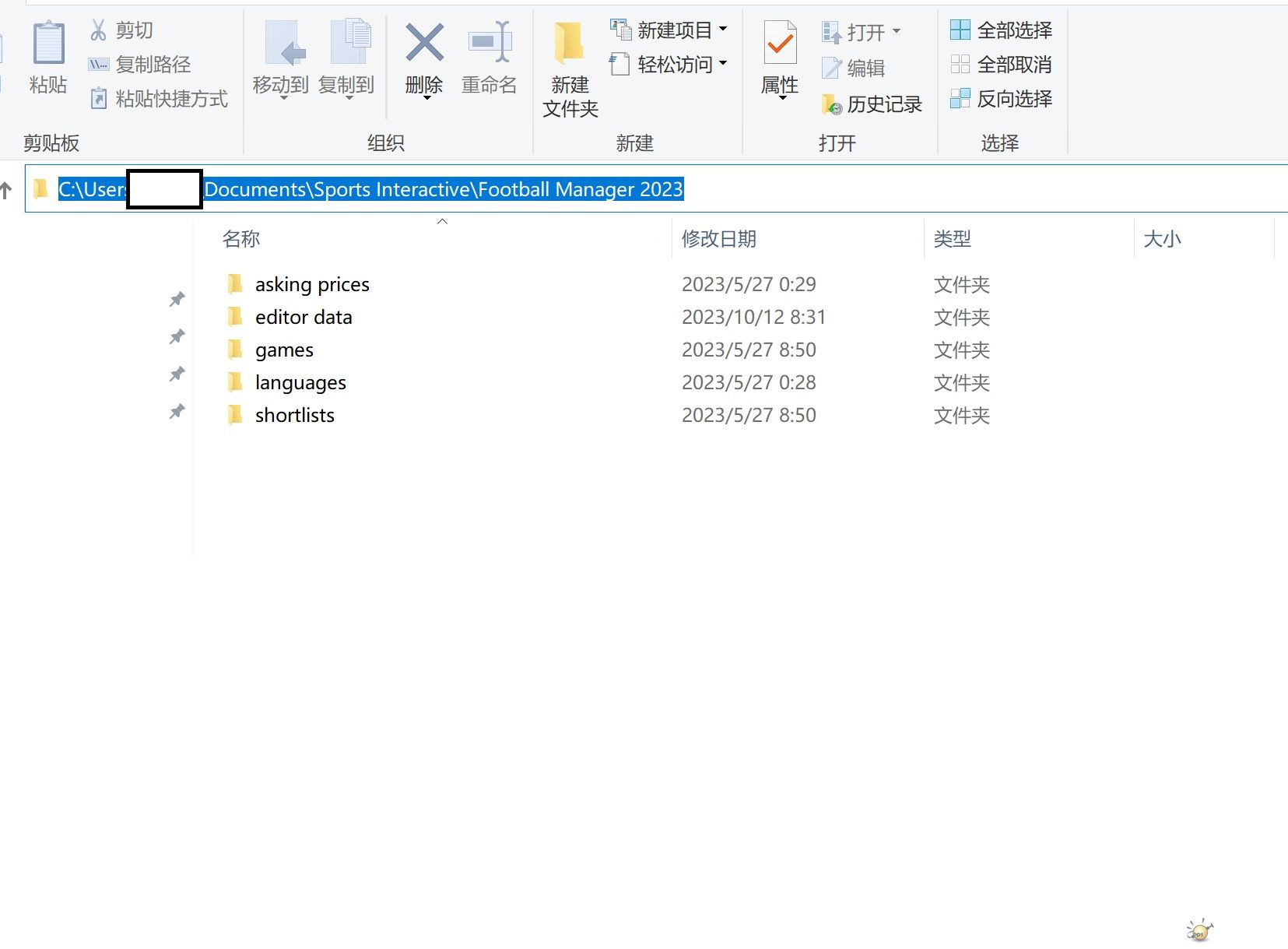
Task: Sort by the Type (类型) column header
Action: tap(953, 239)
